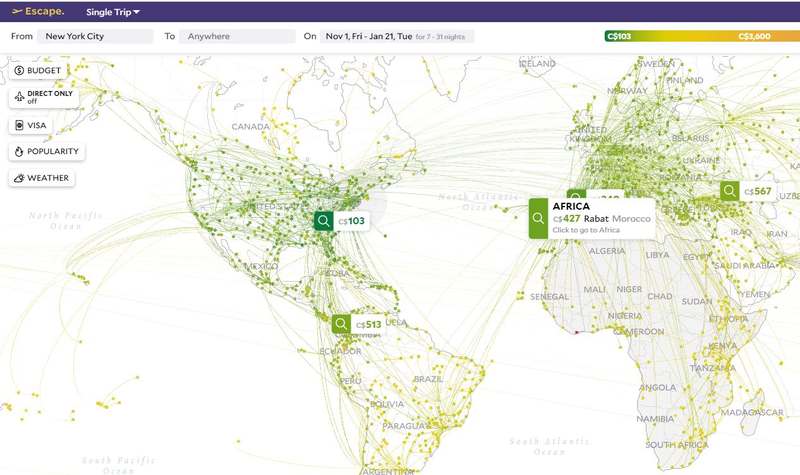This screenshot has width=800, height=475.
Task: Click the ALGERIA map label
Action: [x=607, y=251]
